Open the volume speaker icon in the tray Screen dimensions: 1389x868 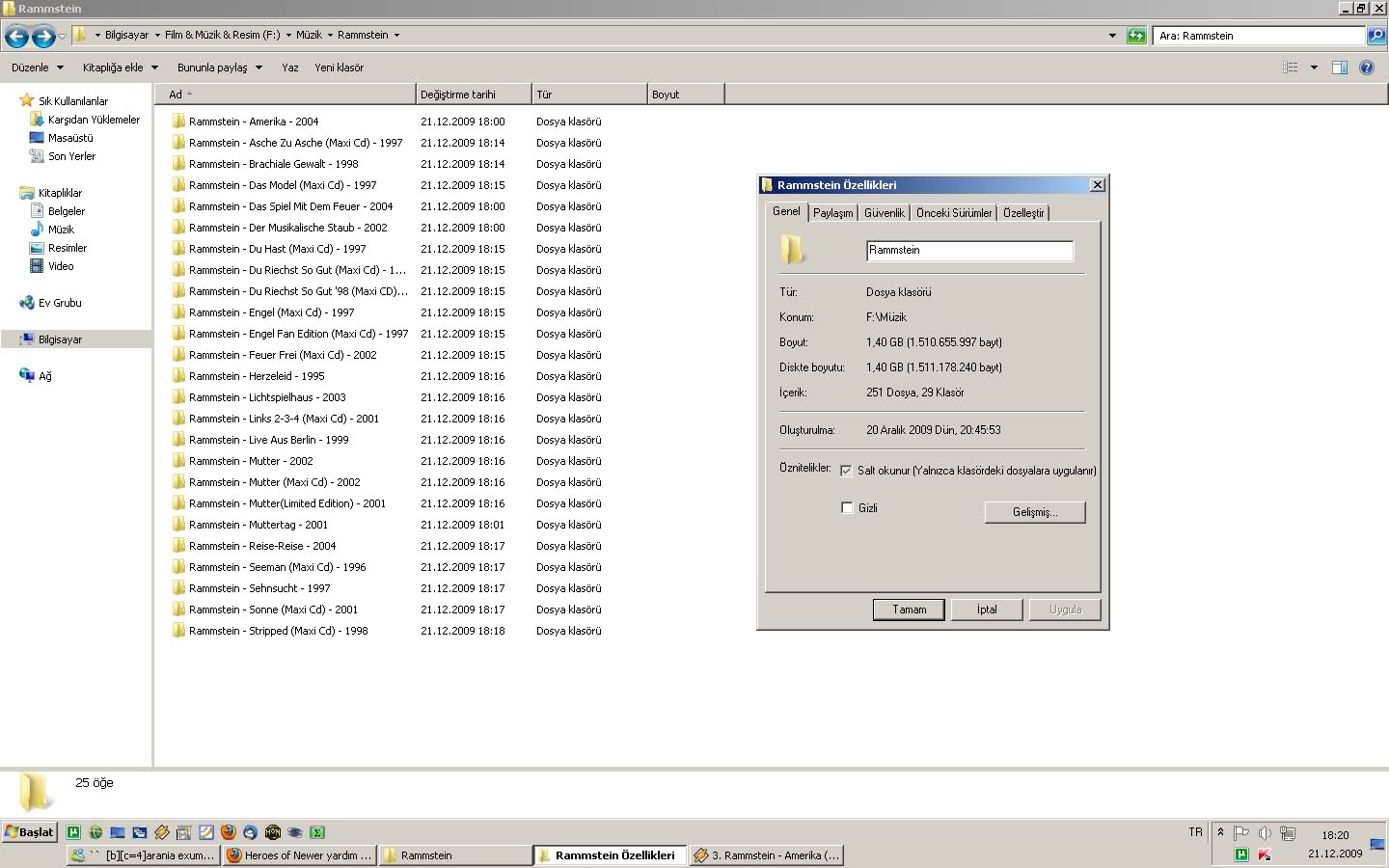click(1265, 833)
